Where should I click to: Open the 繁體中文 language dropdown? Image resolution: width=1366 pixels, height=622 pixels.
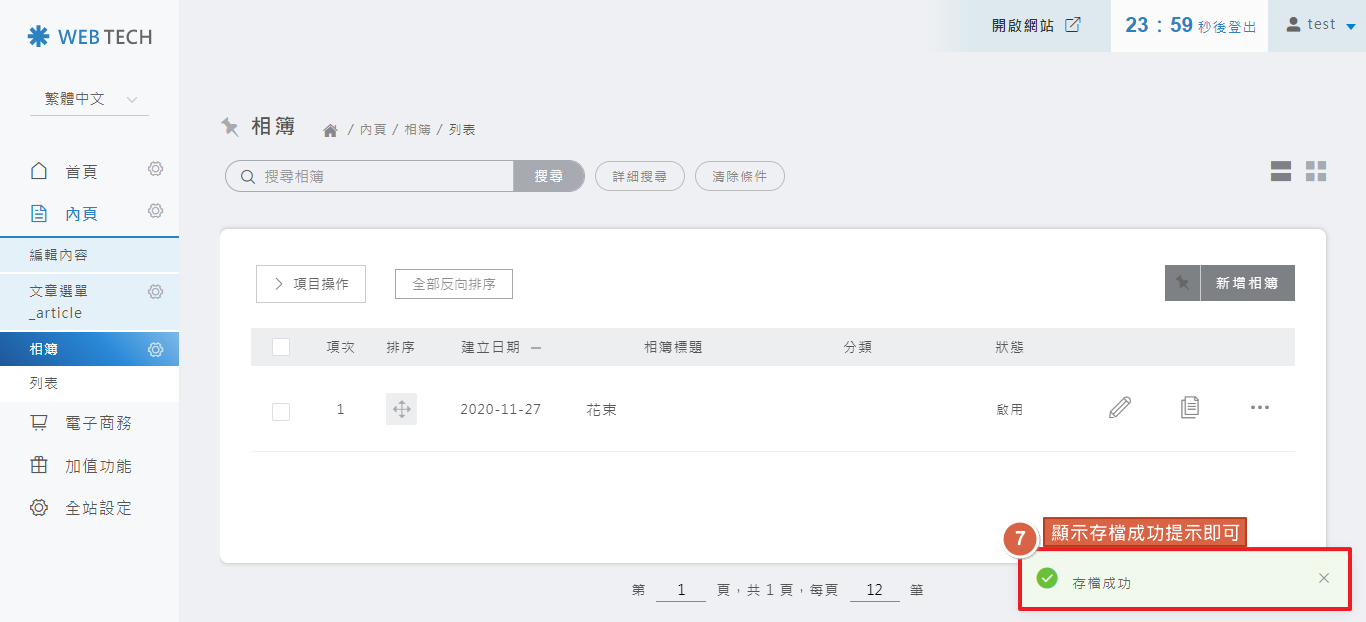(89, 99)
